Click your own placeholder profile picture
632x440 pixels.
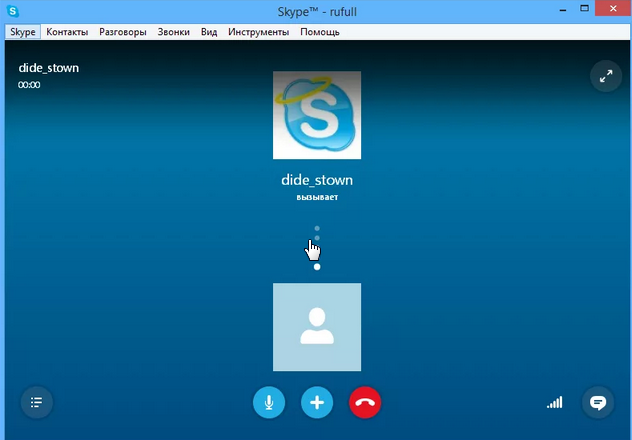pyautogui.click(x=317, y=327)
